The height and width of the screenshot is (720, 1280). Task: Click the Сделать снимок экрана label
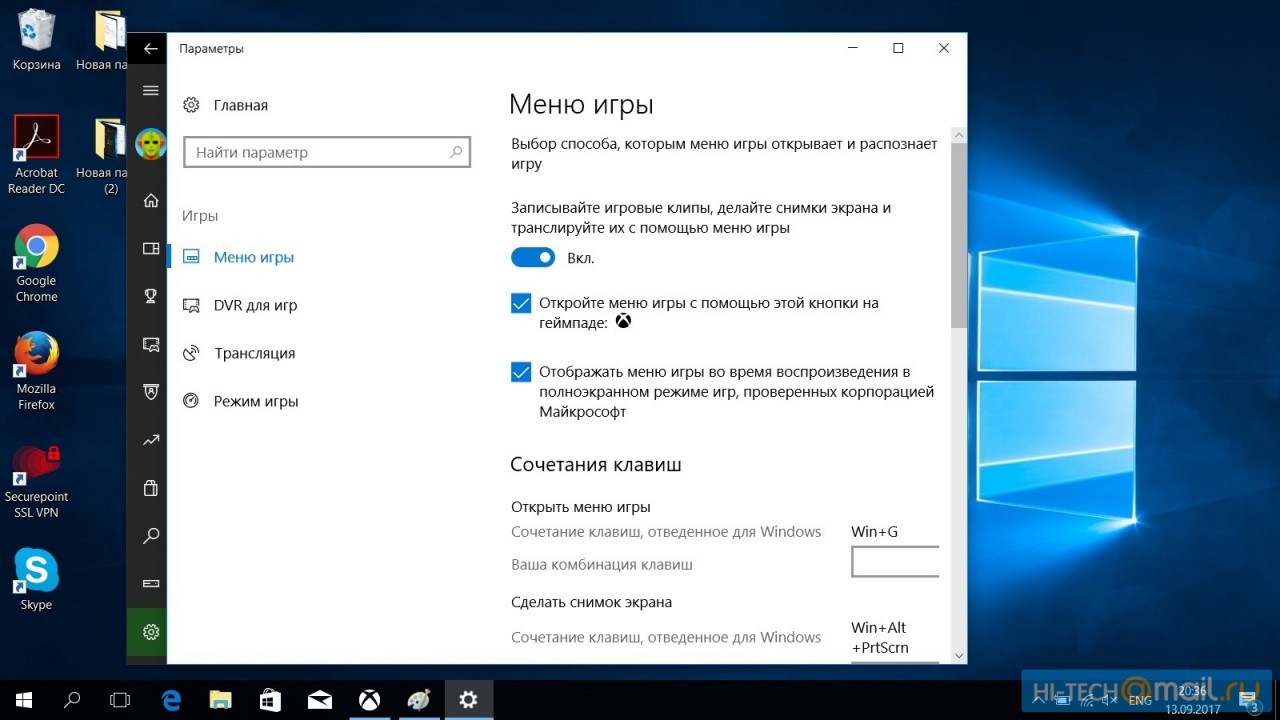coord(592,602)
